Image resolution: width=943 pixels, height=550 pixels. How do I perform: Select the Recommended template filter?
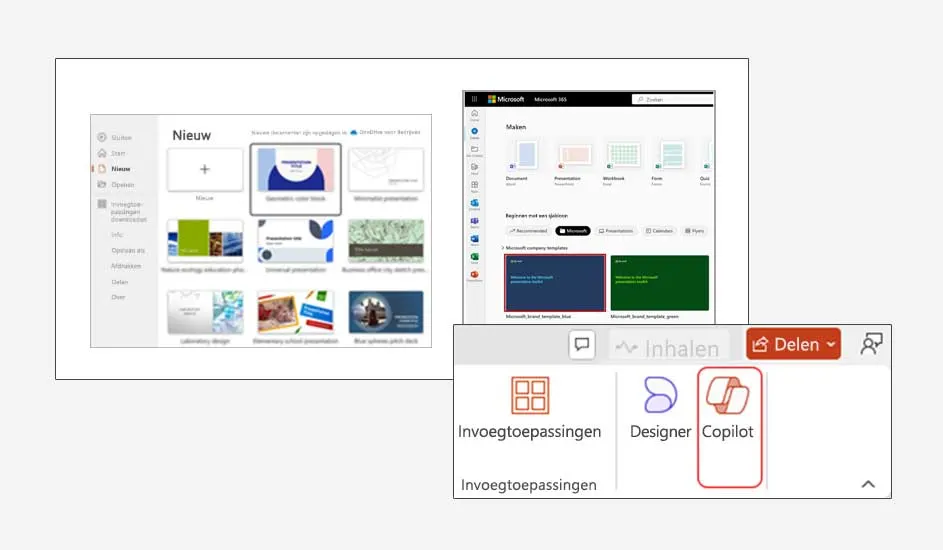click(x=529, y=230)
